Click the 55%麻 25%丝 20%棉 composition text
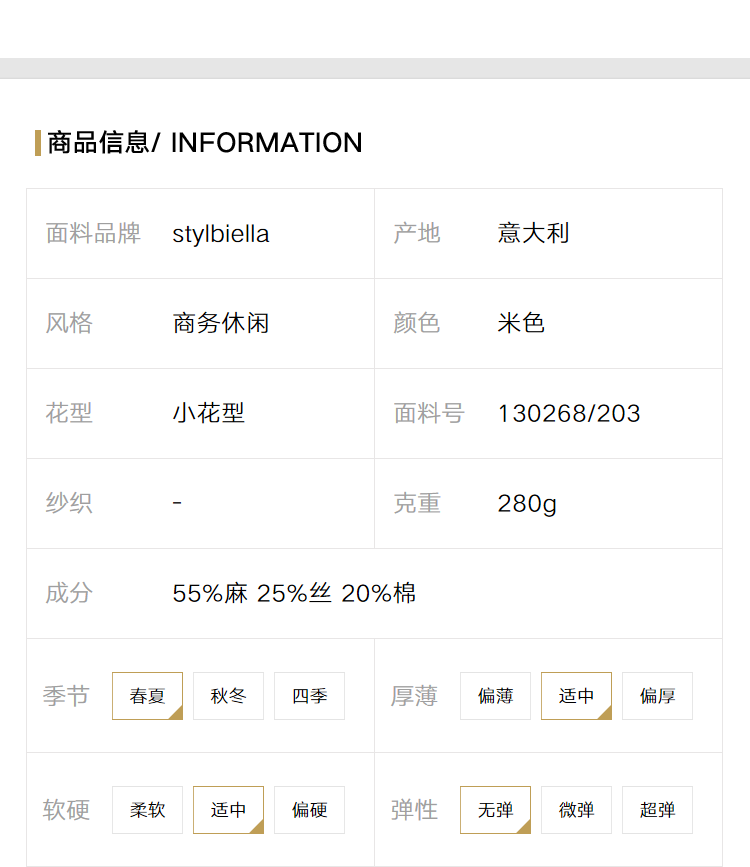 pos(294,593)
